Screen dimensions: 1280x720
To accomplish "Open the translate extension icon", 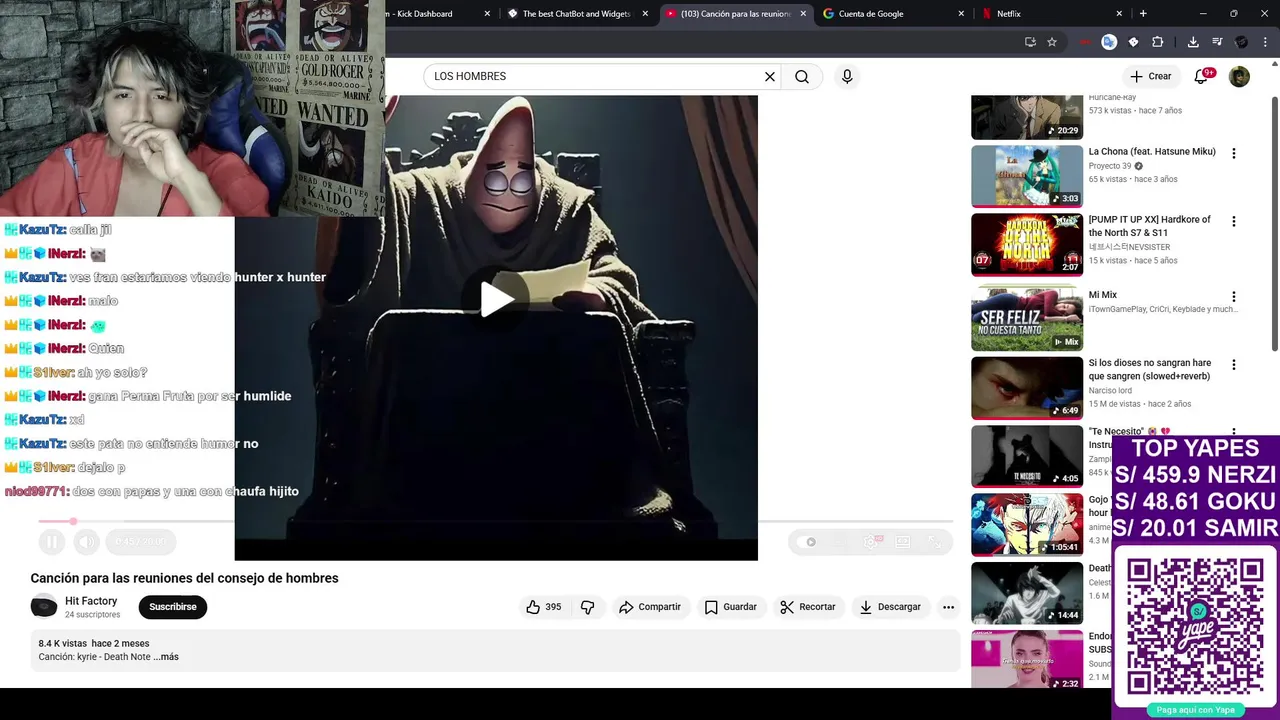I will click(x=1109, y=42).
